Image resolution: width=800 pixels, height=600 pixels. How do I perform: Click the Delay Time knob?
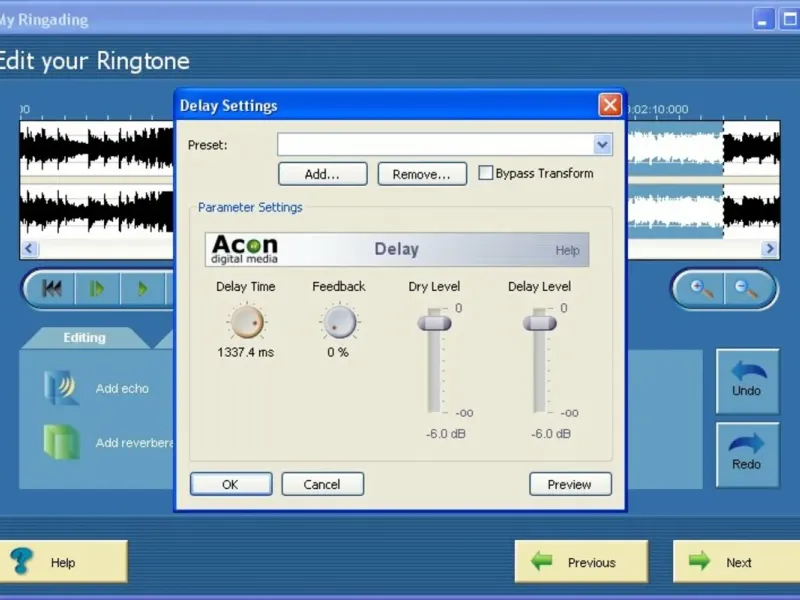(x=247, y=321)
